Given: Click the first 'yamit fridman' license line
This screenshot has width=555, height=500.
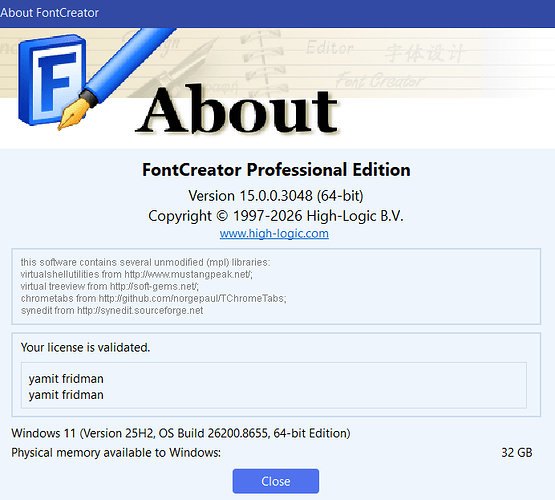Looking at the screenshot, I should [x=66, y=379].
